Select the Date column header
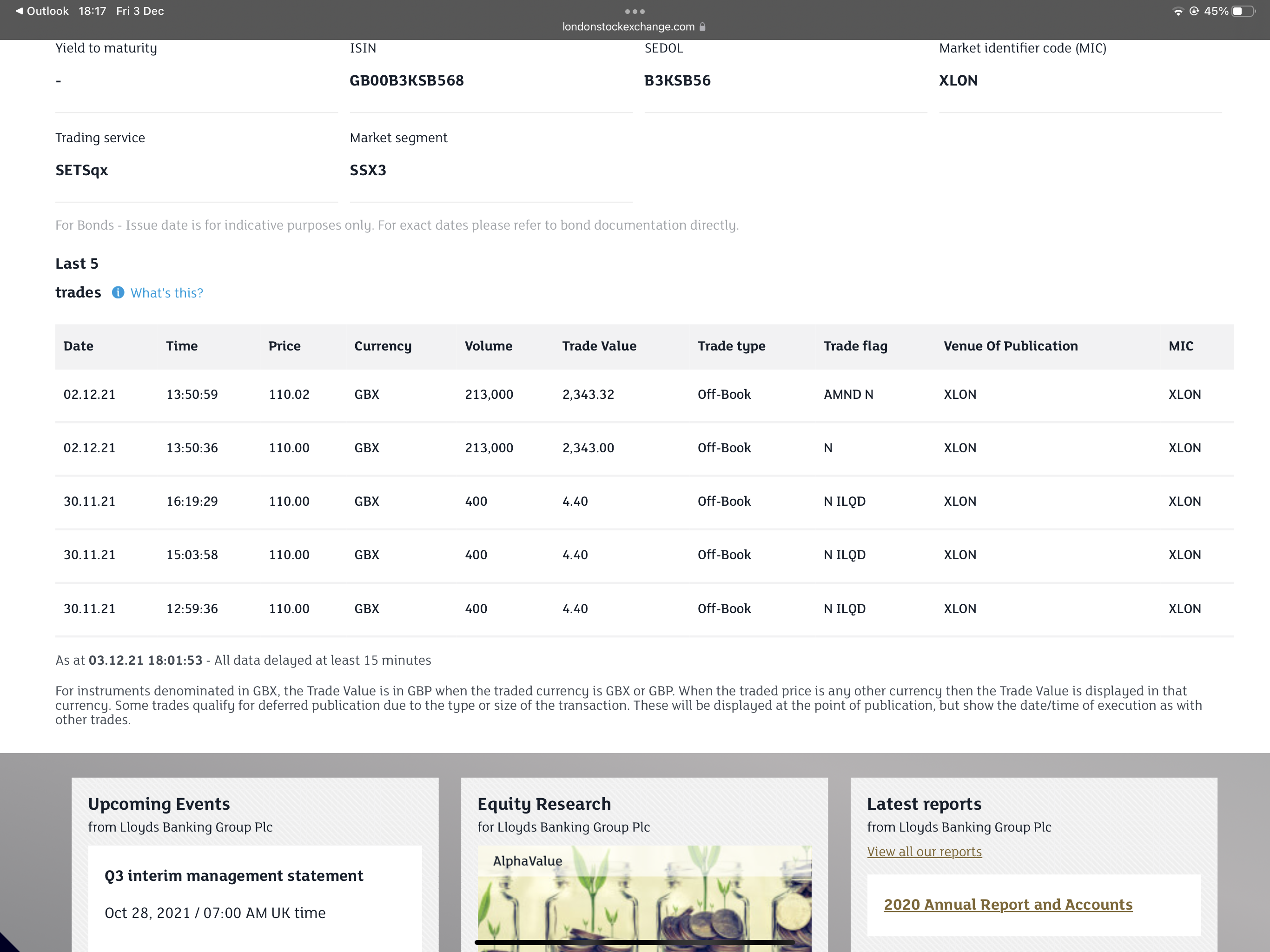 click(78, 346)
